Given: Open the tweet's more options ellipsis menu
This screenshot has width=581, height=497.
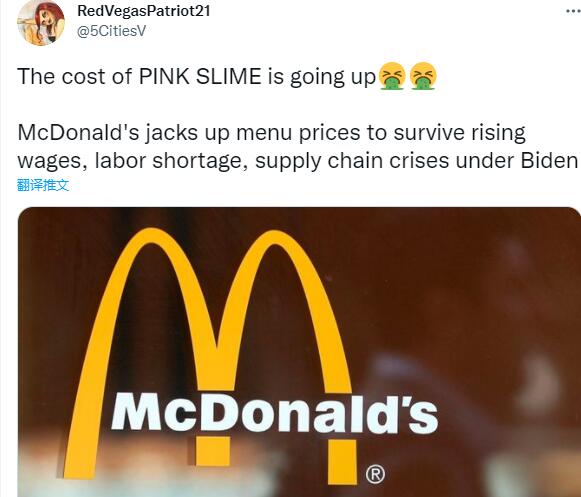Looking at the screenshot, I should [574, 11].
